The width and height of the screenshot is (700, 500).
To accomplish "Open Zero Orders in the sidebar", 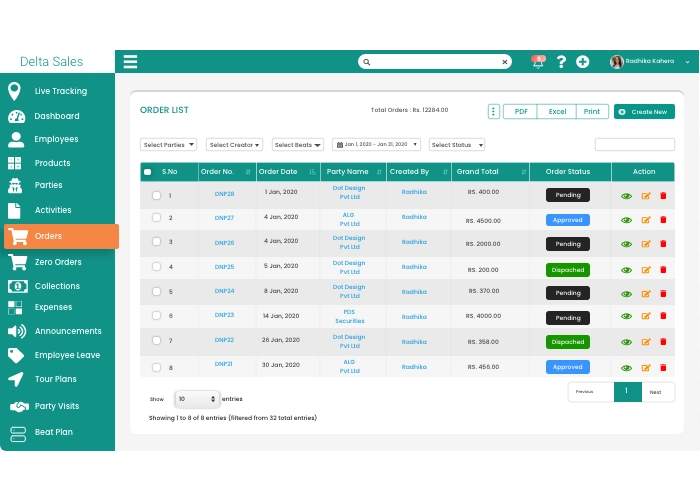I will 58,262.
